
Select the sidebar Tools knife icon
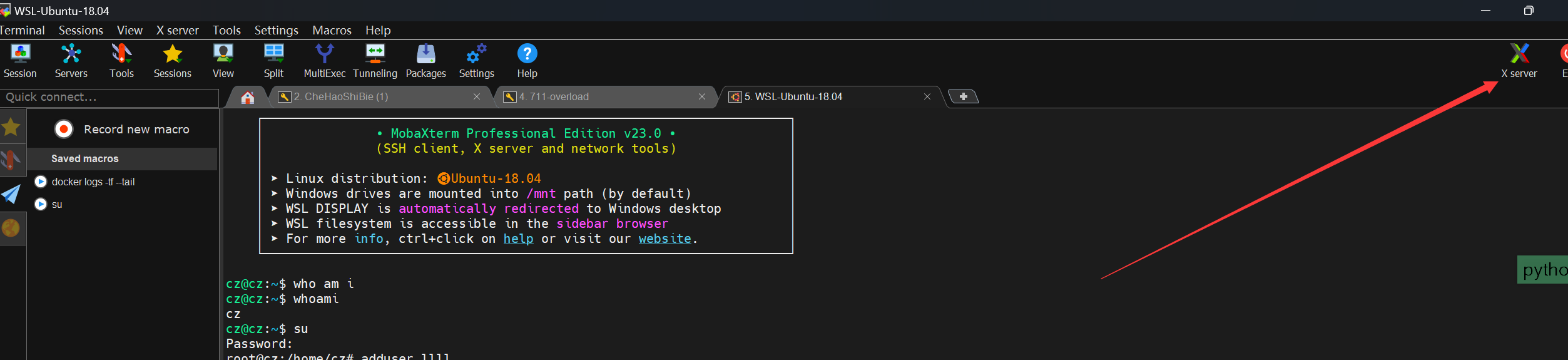[x=11, y=160]
